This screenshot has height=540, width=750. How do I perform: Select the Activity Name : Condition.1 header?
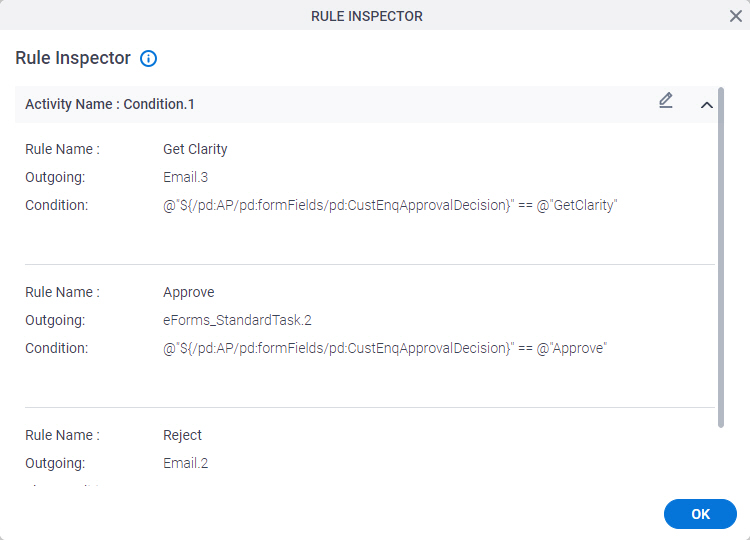366,104
